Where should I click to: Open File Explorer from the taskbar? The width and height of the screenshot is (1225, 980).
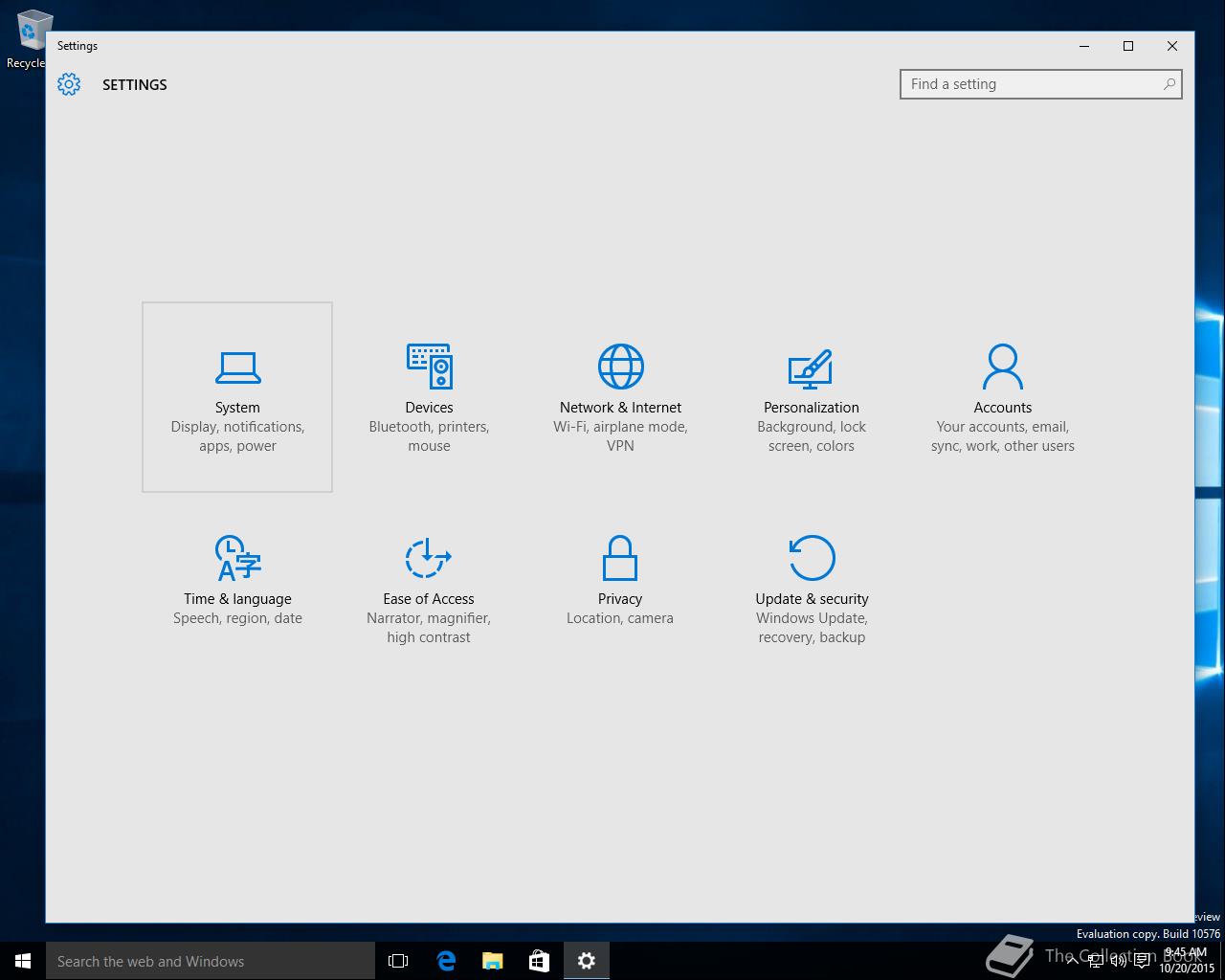tap(493, 961)
